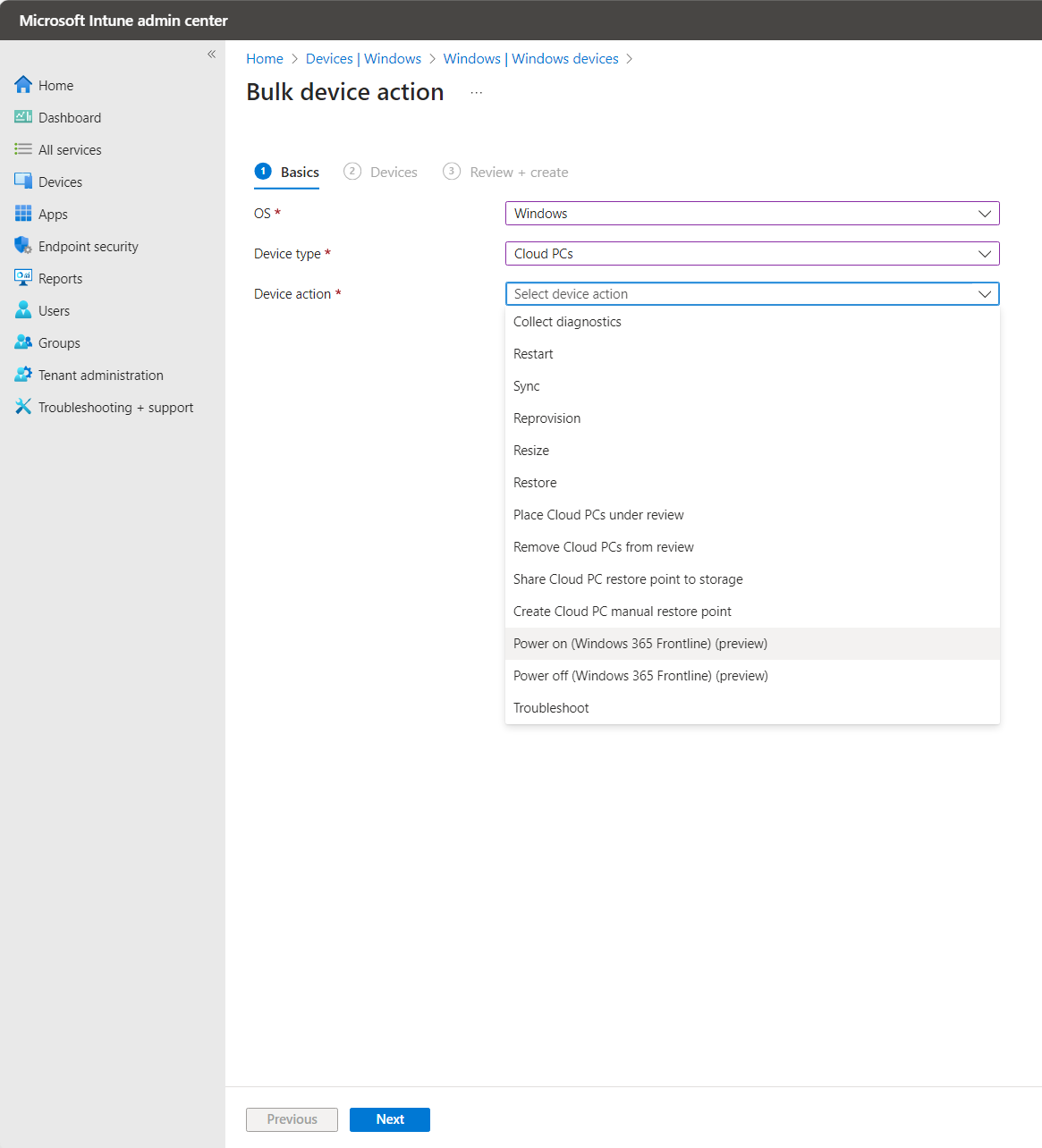Click the Next button
Screen dimensions: 1042x1148
390,1119
